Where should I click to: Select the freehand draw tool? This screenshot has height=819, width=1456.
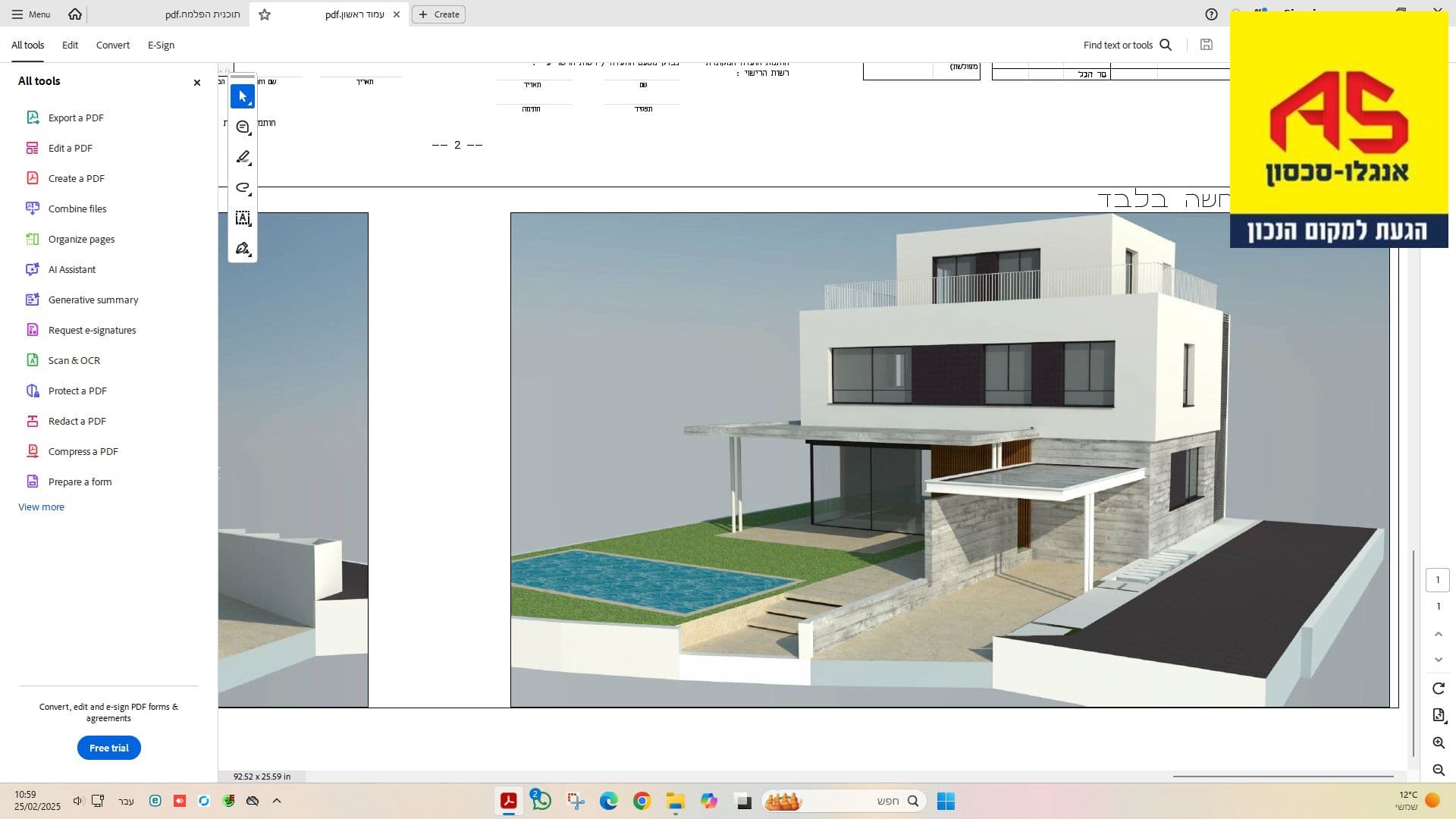point(243,188)
